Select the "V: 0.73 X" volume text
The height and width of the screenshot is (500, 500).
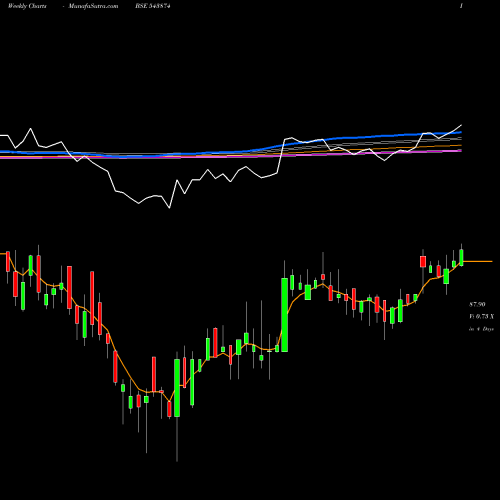481,316
